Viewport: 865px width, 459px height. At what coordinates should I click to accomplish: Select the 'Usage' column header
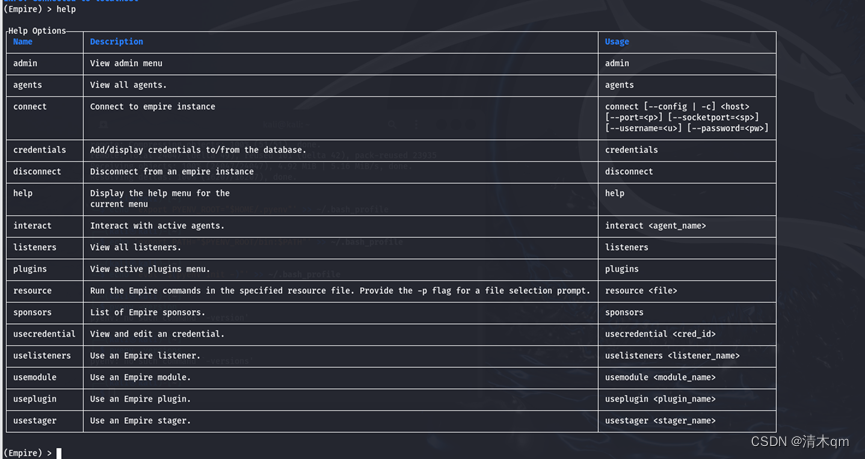coord(617,42)
